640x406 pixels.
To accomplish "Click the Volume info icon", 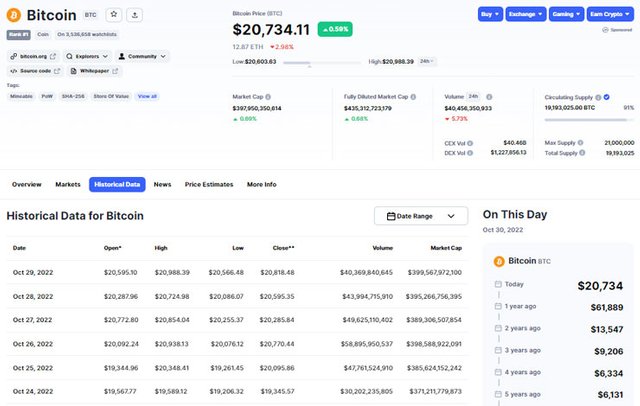I will click(x=489, y=97).
